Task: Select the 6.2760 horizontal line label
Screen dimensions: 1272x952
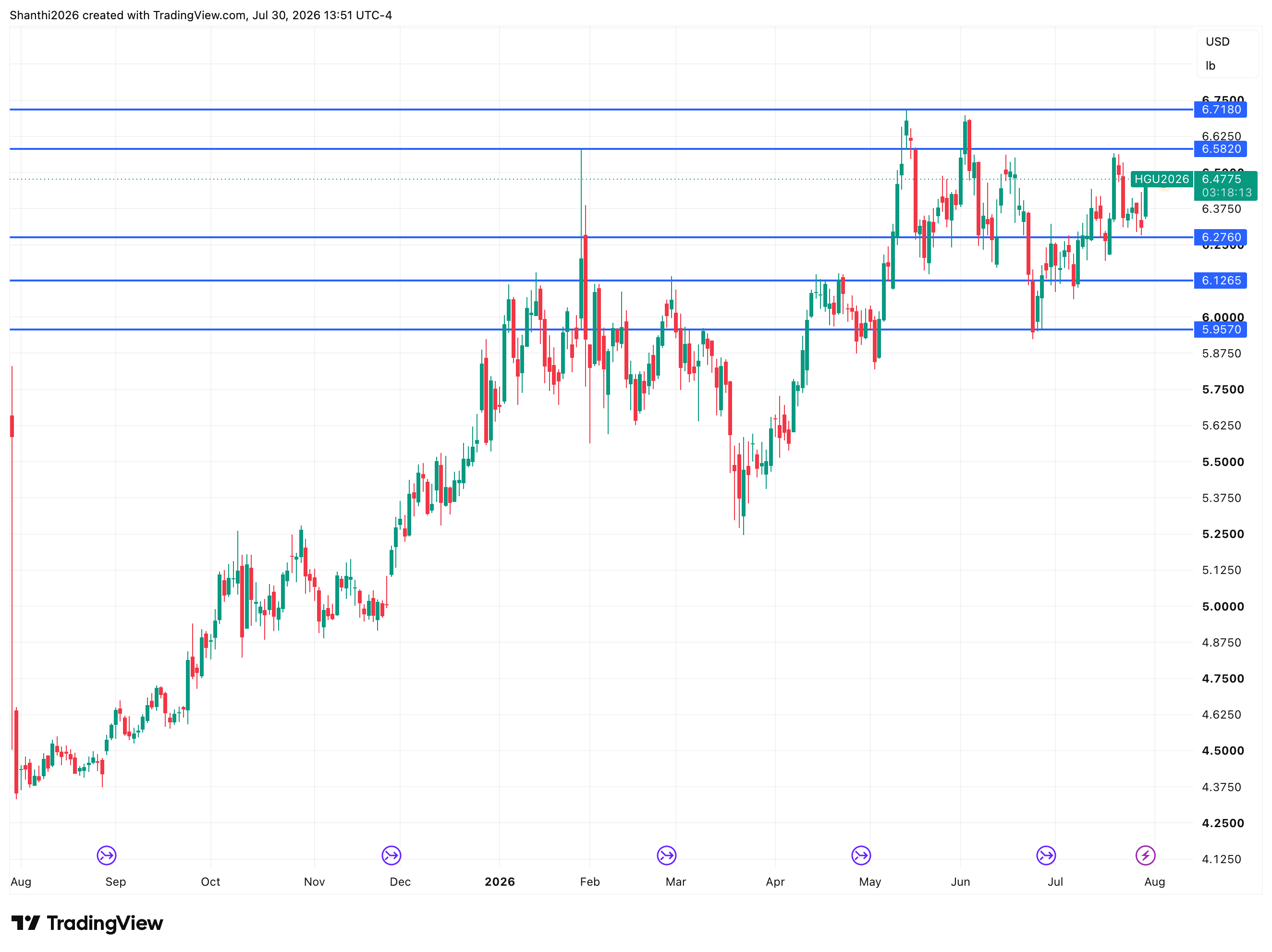Action: [x=1220, y=237]
